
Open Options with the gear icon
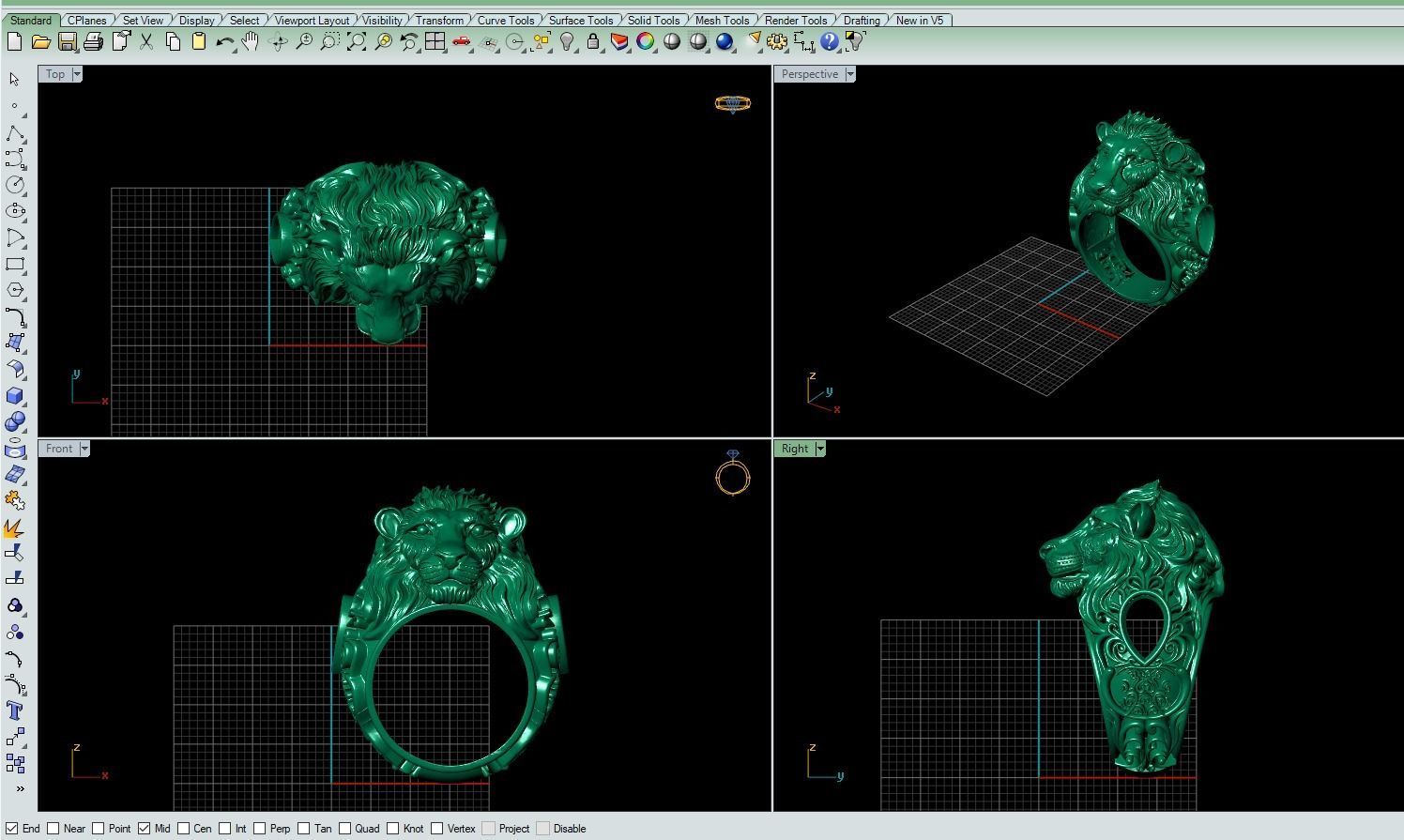tap(777, 41)
